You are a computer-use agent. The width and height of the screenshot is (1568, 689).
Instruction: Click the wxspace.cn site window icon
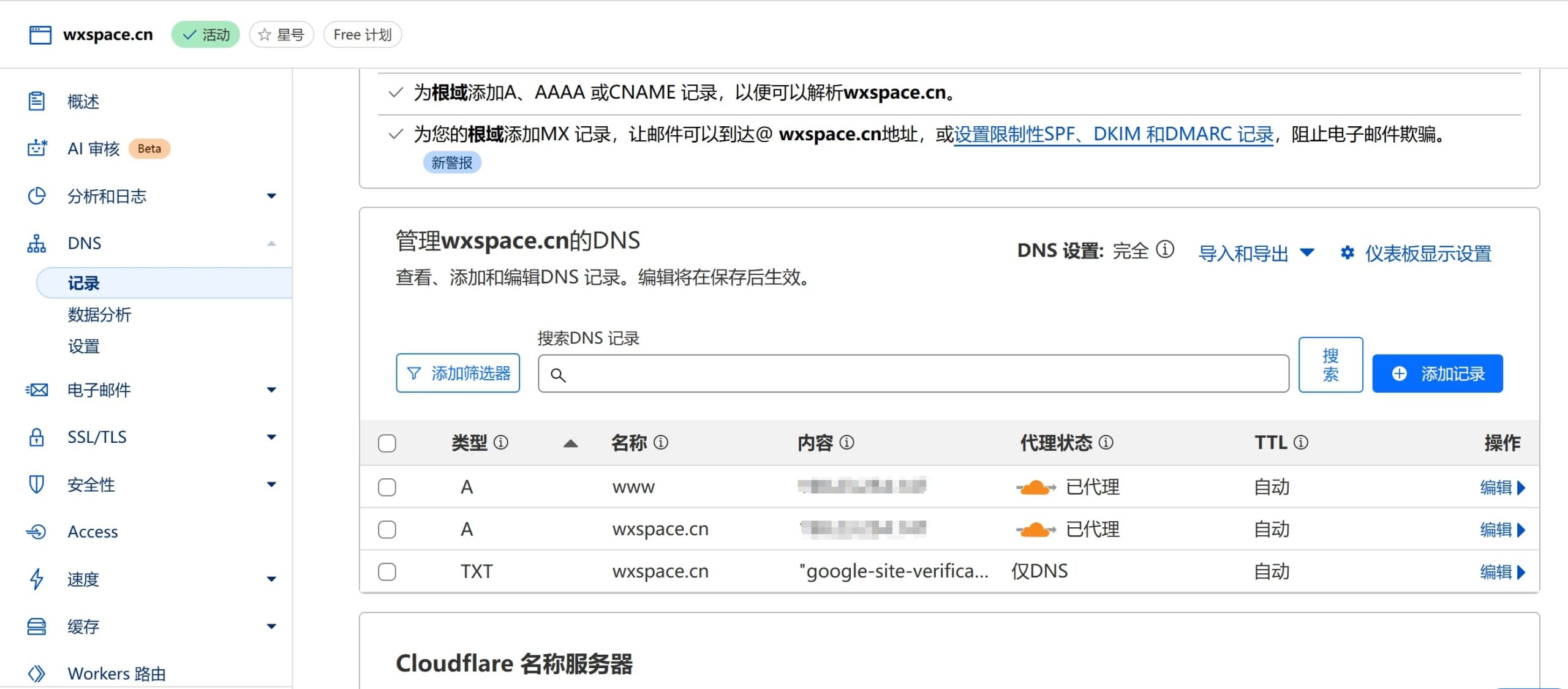[x=40, y=35]
